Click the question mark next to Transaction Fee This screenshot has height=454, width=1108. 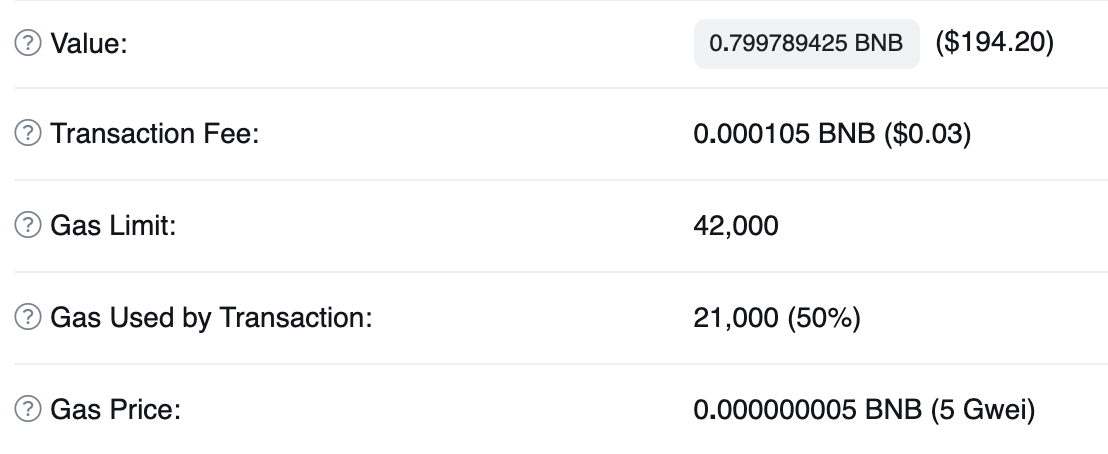click(x=29, y=134)
